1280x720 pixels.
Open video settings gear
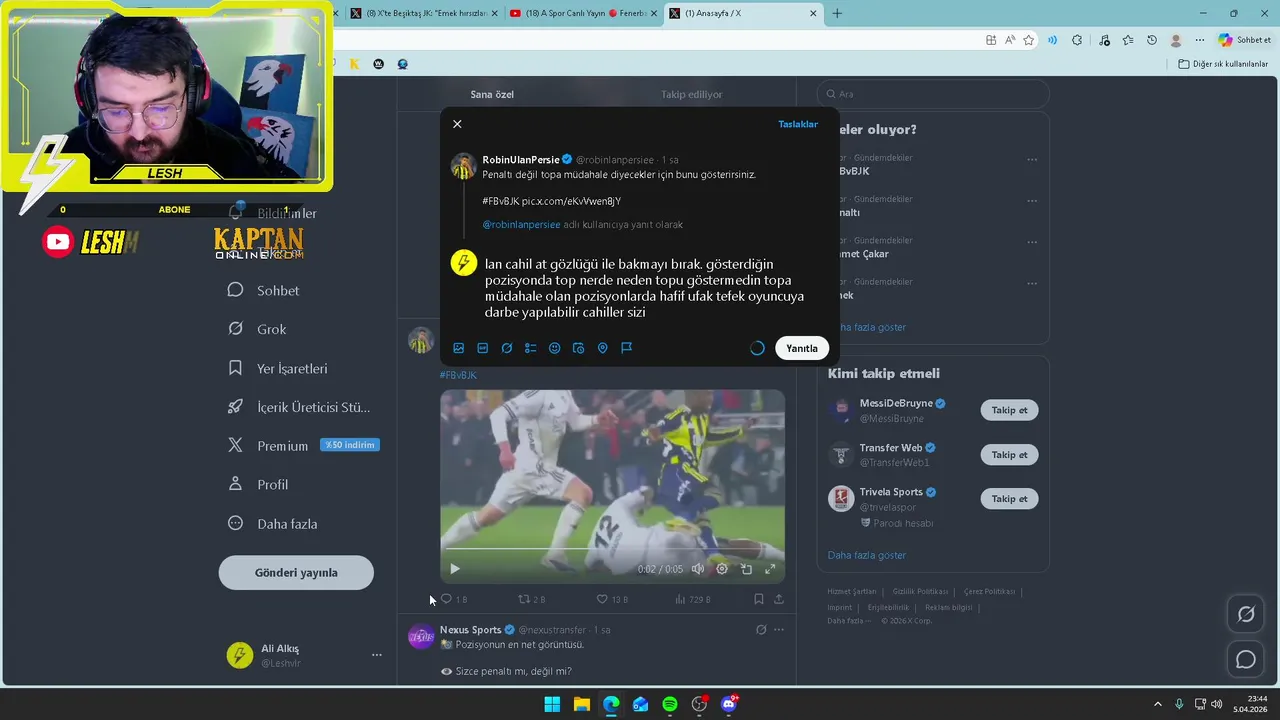tap(722, 569)
